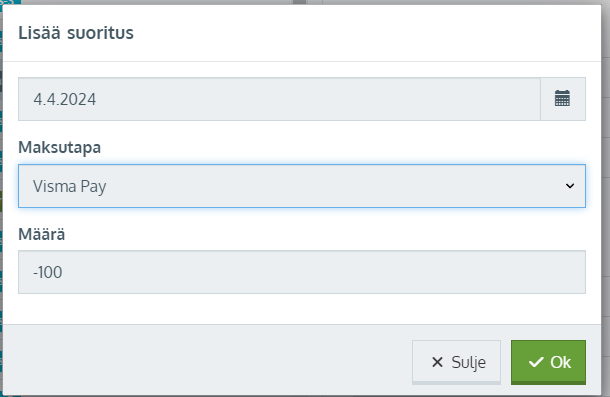
Task: Click the Määrä field label
Action: [x=42, y=234]
